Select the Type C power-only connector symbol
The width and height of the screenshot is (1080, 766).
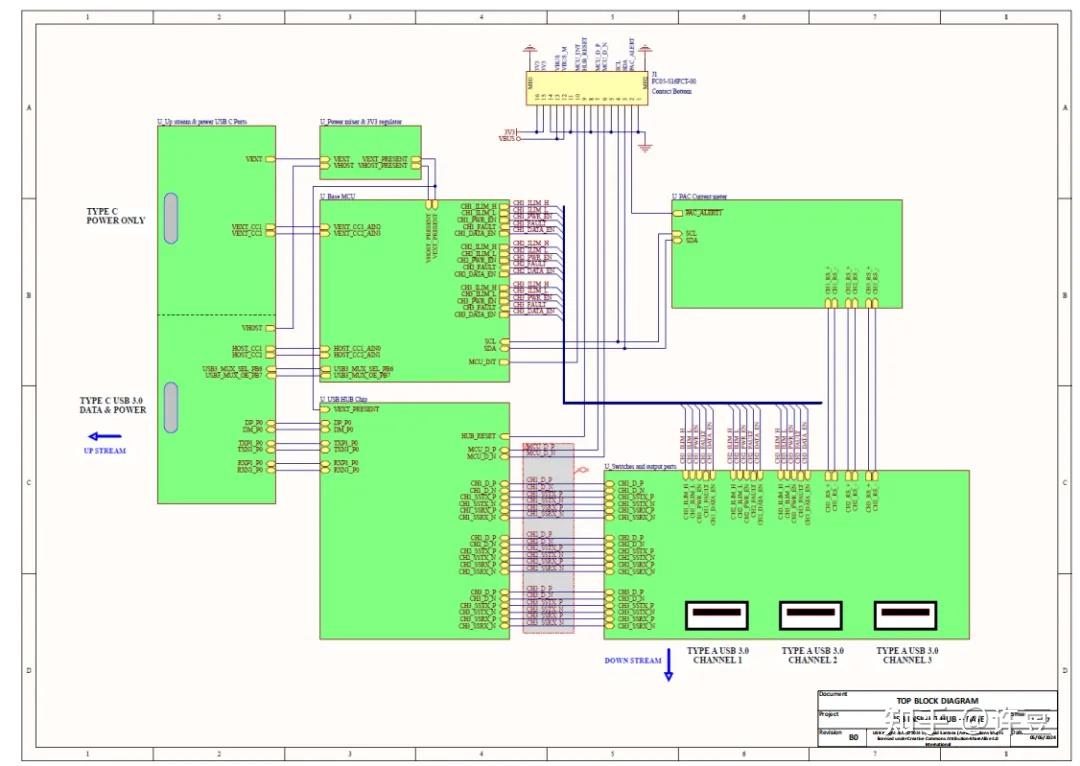pyautogui.click(x=171, y=218)
